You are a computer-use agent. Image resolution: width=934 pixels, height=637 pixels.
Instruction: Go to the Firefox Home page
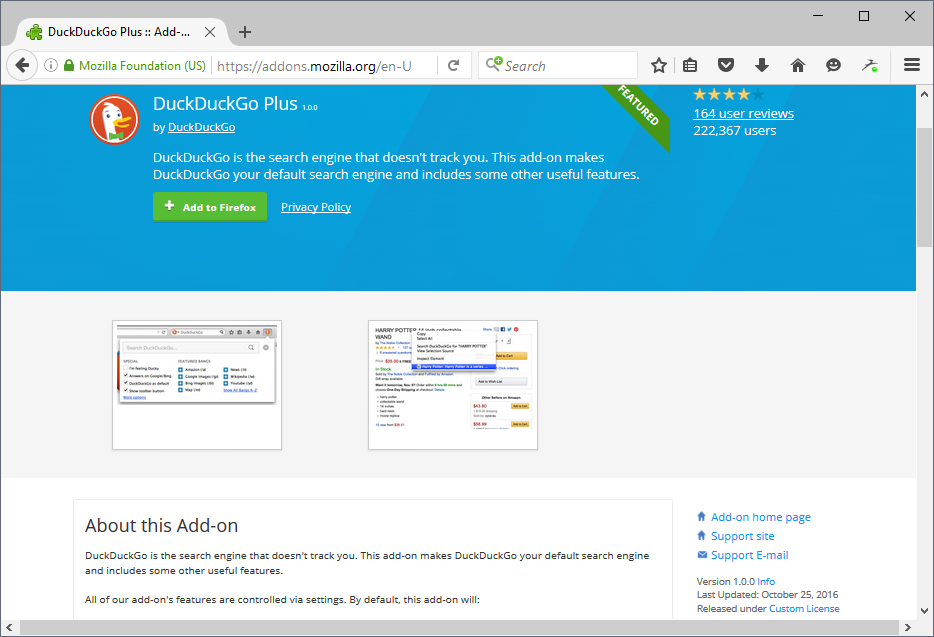[x=798, y=65]
